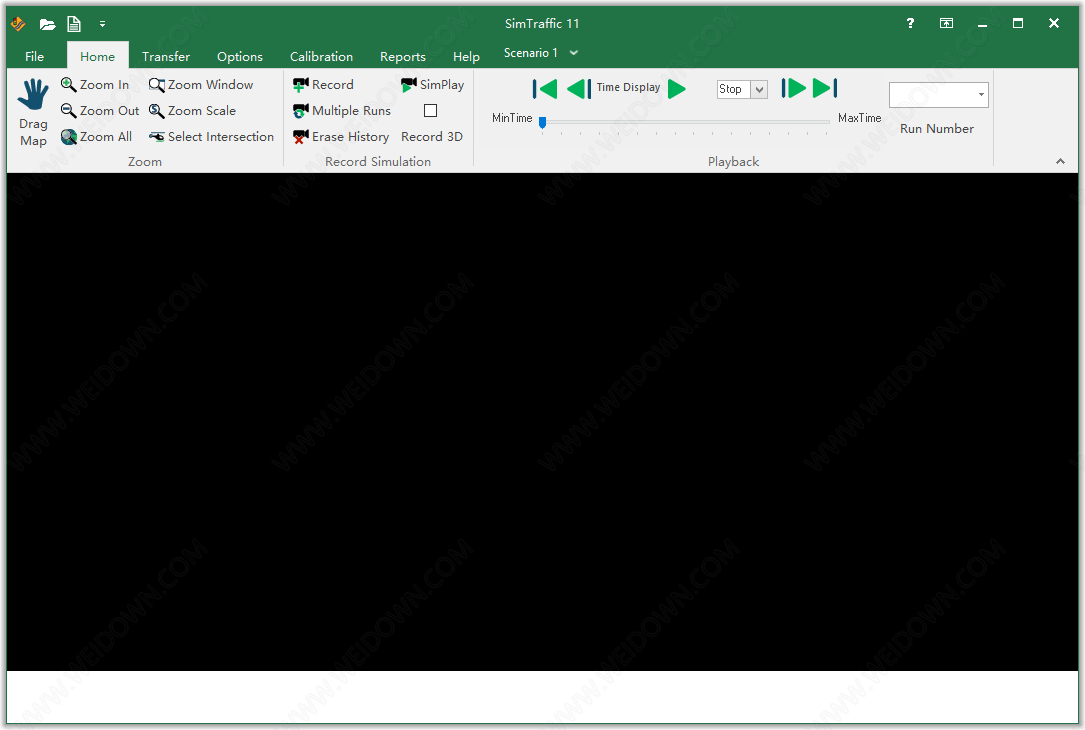Open the Help tab
This screenshot has height=730, width=1085.
(x=466, y=57)
